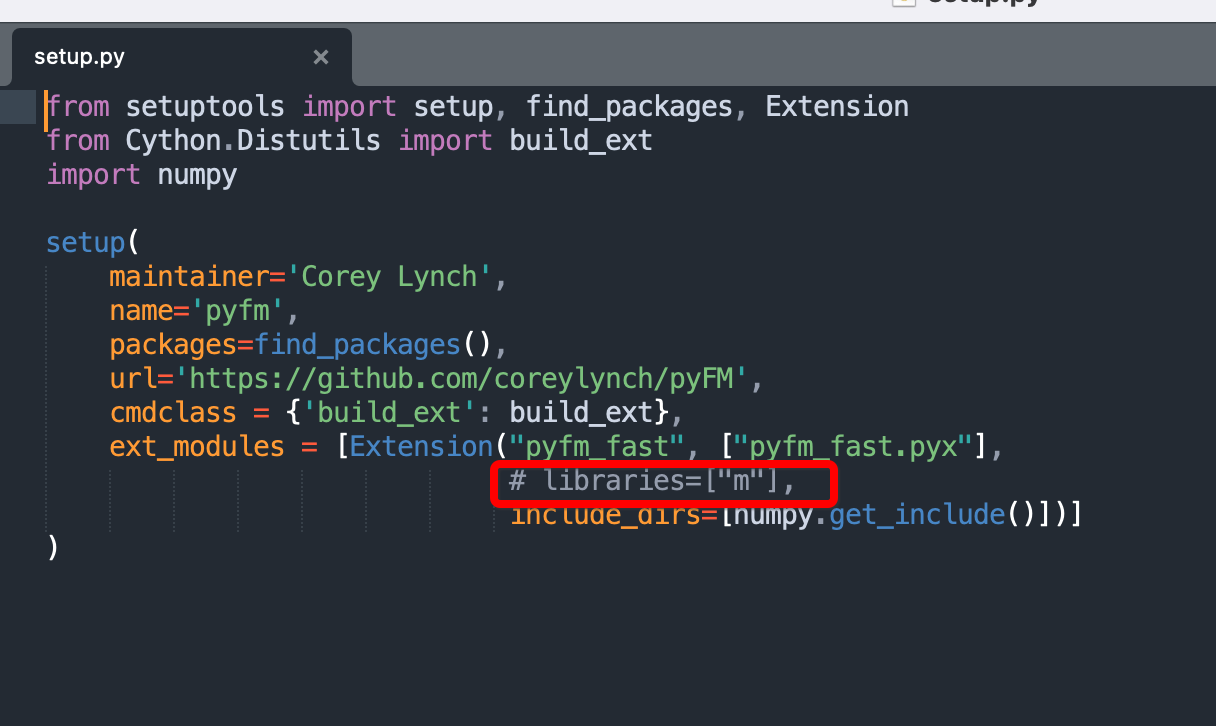
Task: Click the cmdclass build_ext line
Action: pyautogui.click(x=397, y=413)
